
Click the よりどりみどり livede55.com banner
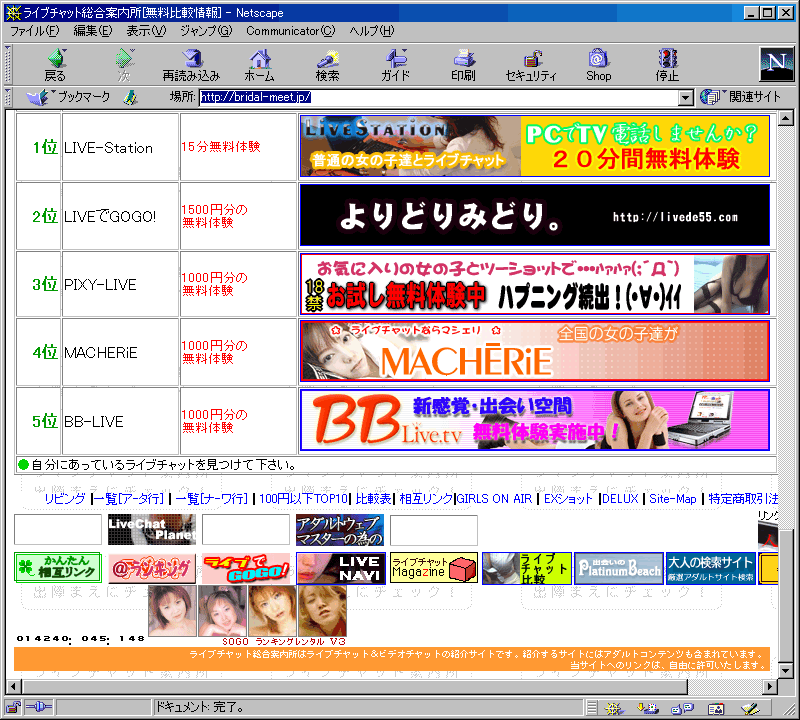tap(535, 215)
